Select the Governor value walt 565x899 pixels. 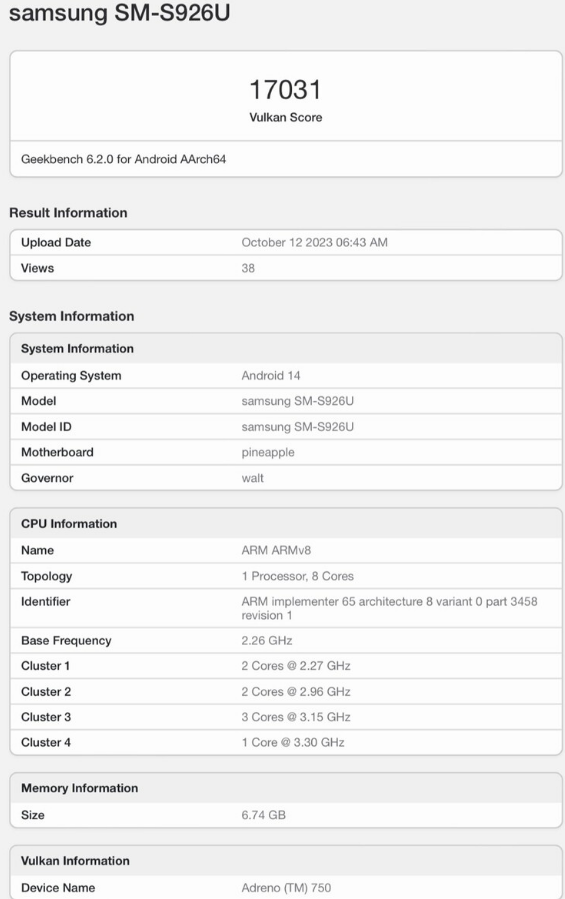coord(252,478)
